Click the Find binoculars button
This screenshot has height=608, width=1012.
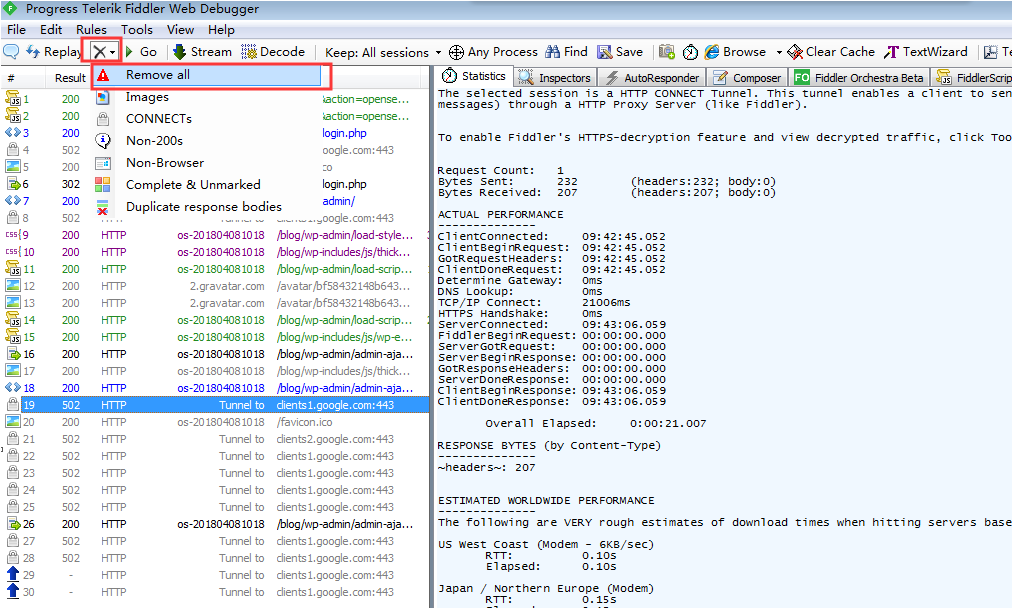pos(566,52)
